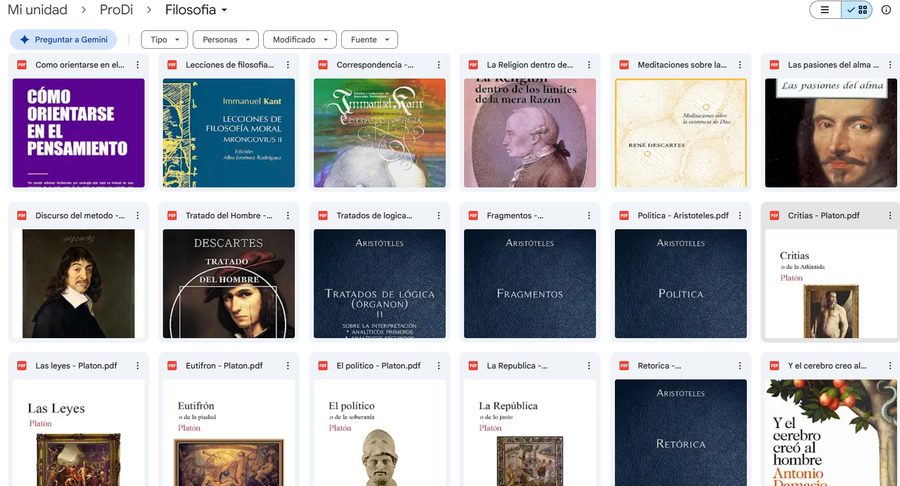Viewport: 900px width, 486px height.
Task: Click PDF icon of Tratados de logica...
Action: coord(323,215)
